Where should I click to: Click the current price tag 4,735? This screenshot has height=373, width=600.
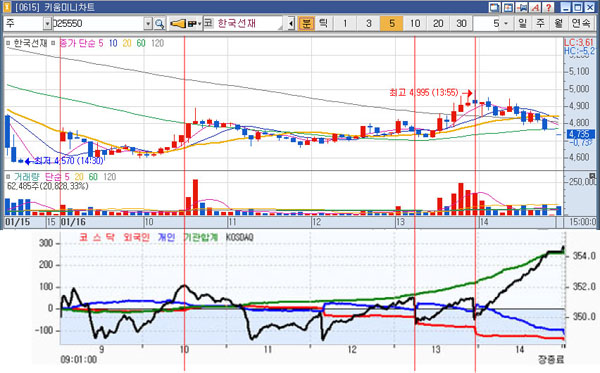[x=581, y=134]
